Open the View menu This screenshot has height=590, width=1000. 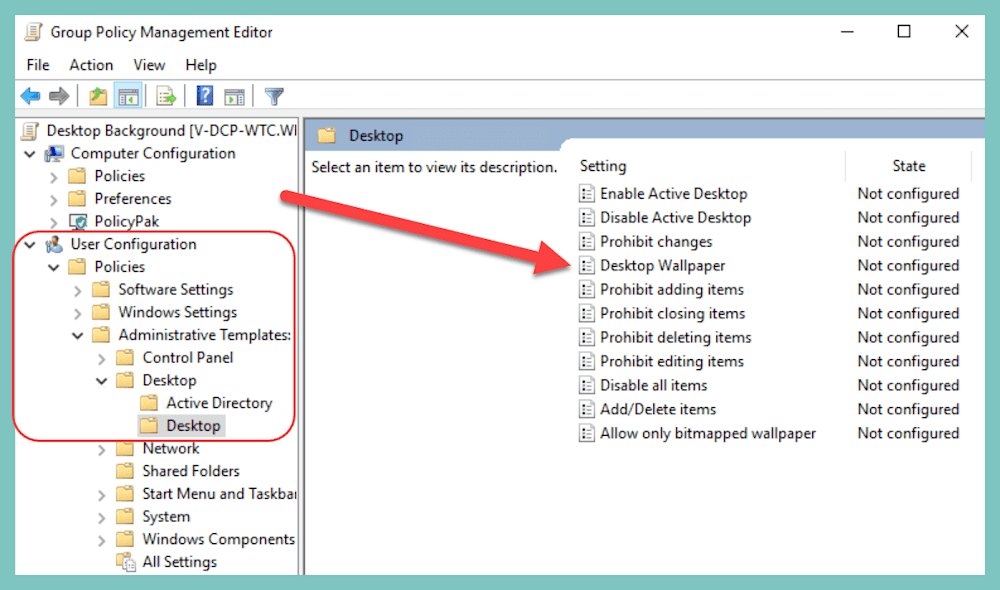click(x=149, y=65)
